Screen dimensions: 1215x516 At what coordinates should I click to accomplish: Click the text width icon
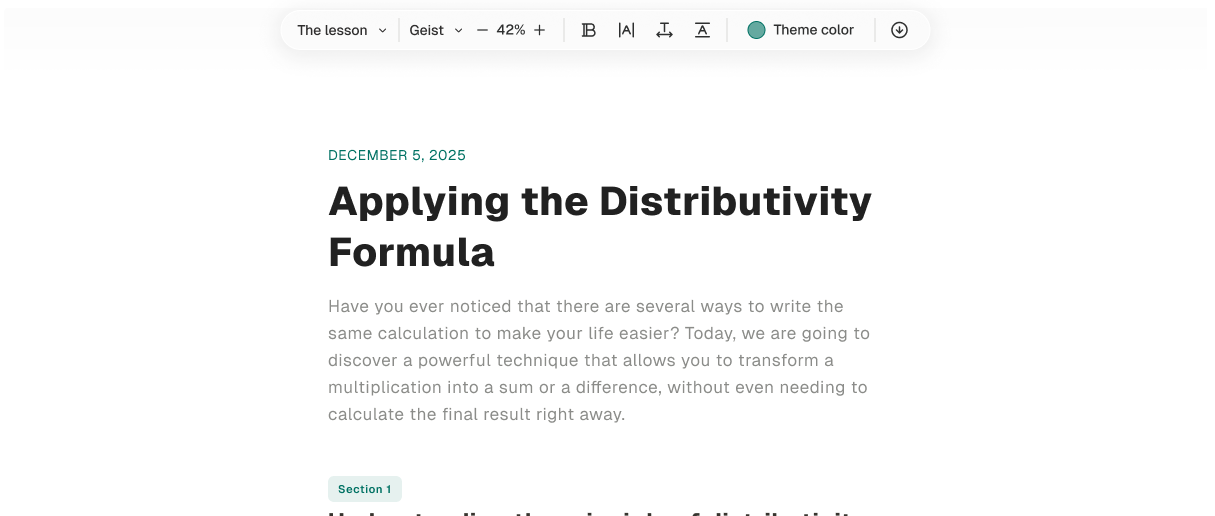click(664, 30)
